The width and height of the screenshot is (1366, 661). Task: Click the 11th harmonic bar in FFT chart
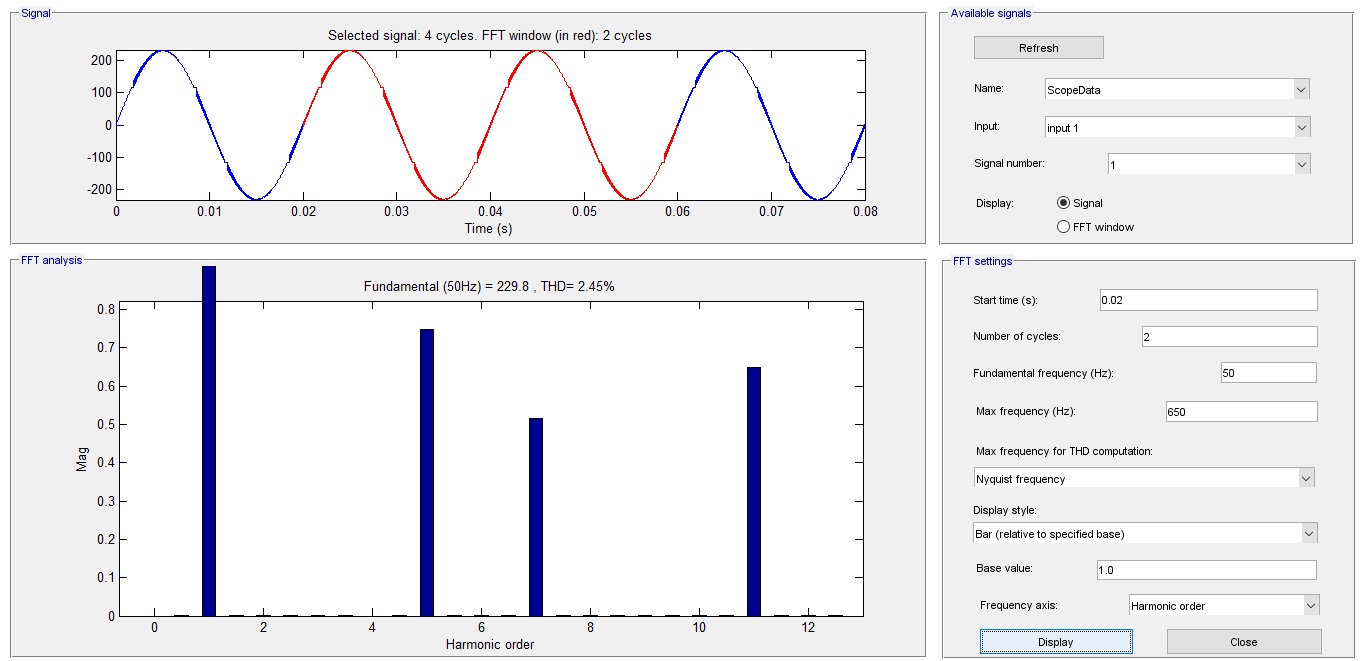[x=754, y=491]
